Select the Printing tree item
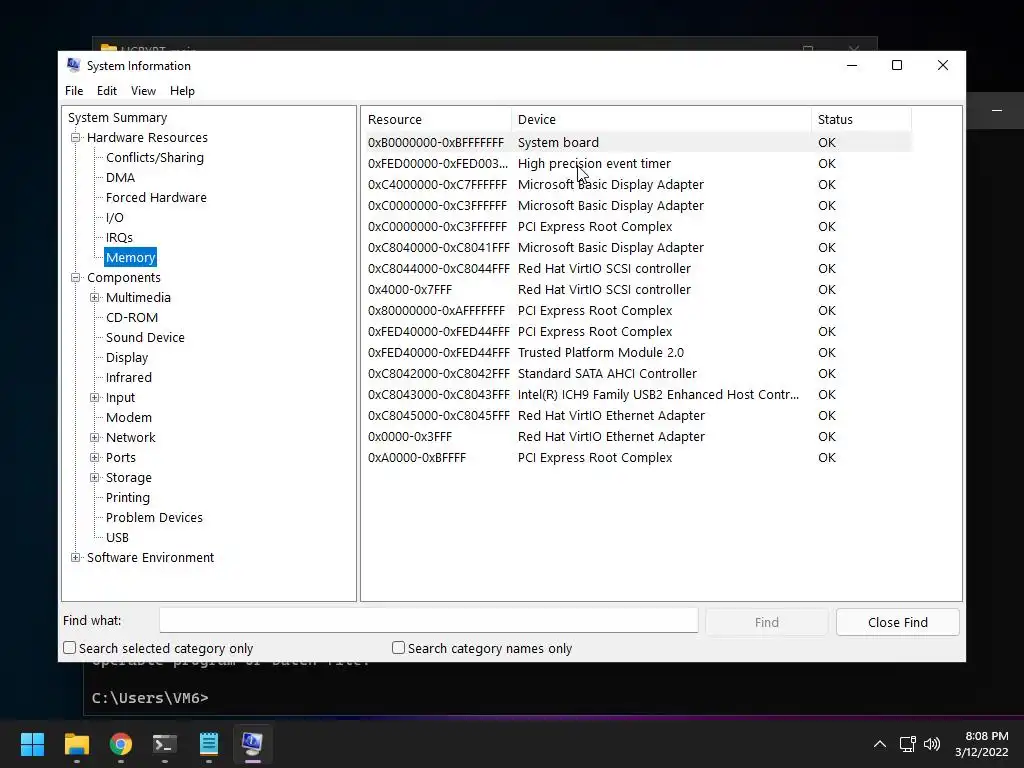 pos(127,498)
